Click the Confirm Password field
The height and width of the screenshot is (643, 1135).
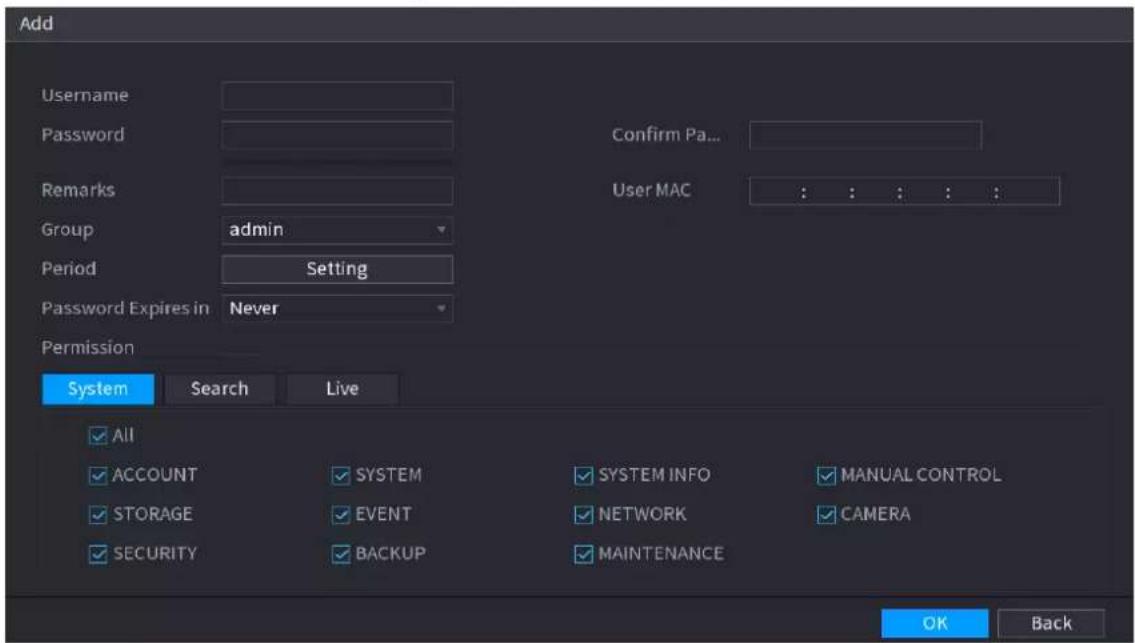(865, 135)
